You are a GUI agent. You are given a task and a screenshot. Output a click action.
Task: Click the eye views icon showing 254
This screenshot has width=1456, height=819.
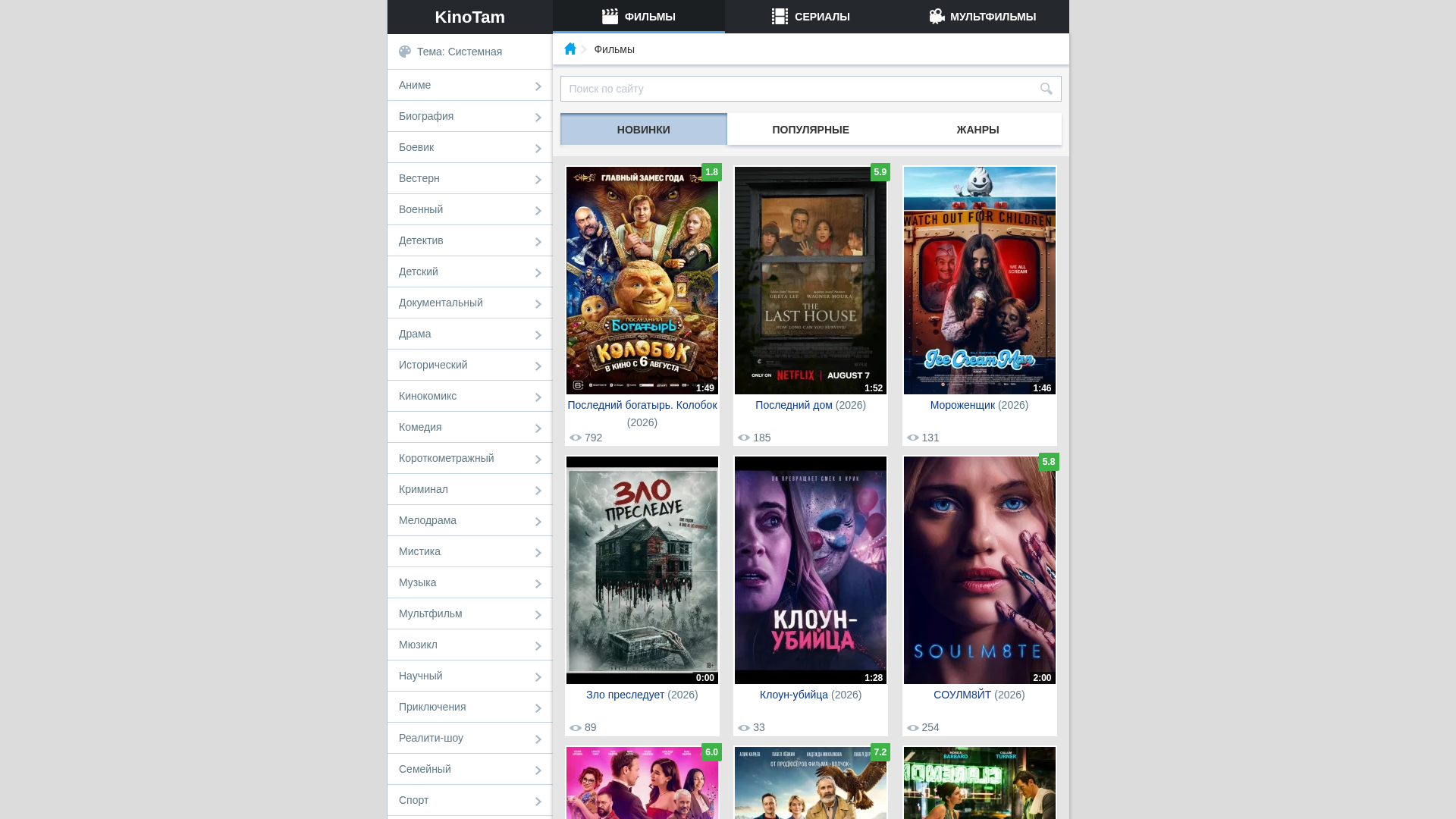coord(913,727)
